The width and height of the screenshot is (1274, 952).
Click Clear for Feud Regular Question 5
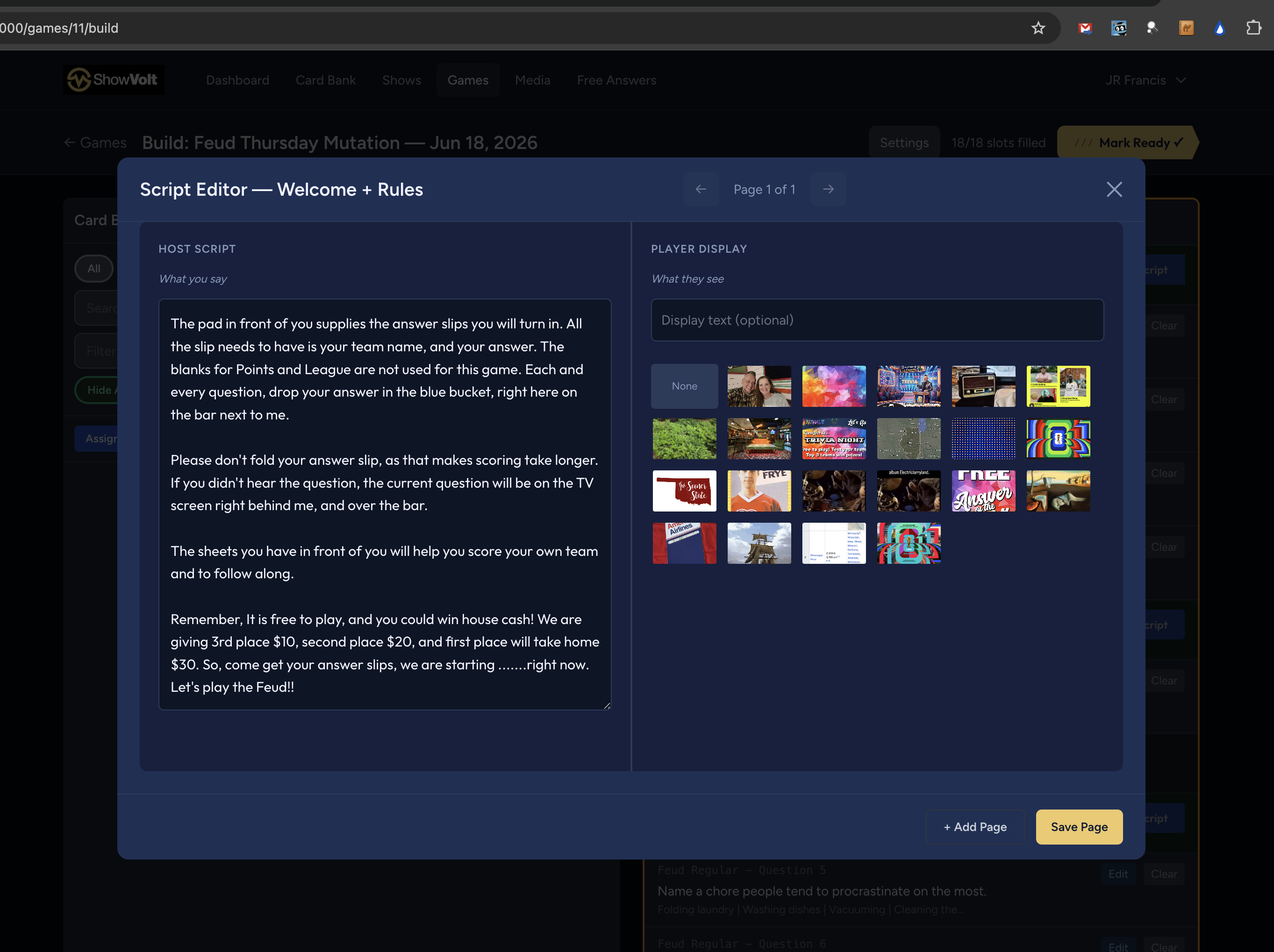(x=1163, y=874)
